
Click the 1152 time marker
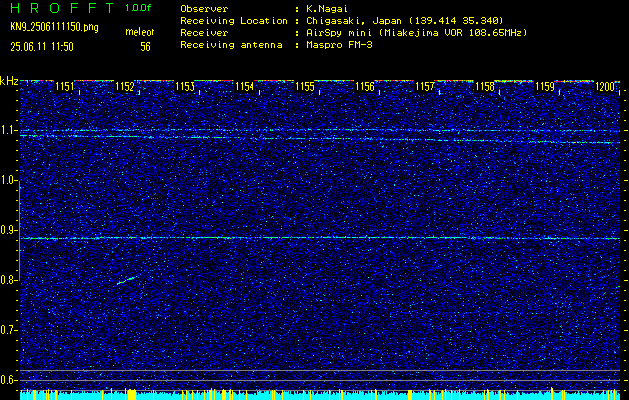[x=124, y=86]
